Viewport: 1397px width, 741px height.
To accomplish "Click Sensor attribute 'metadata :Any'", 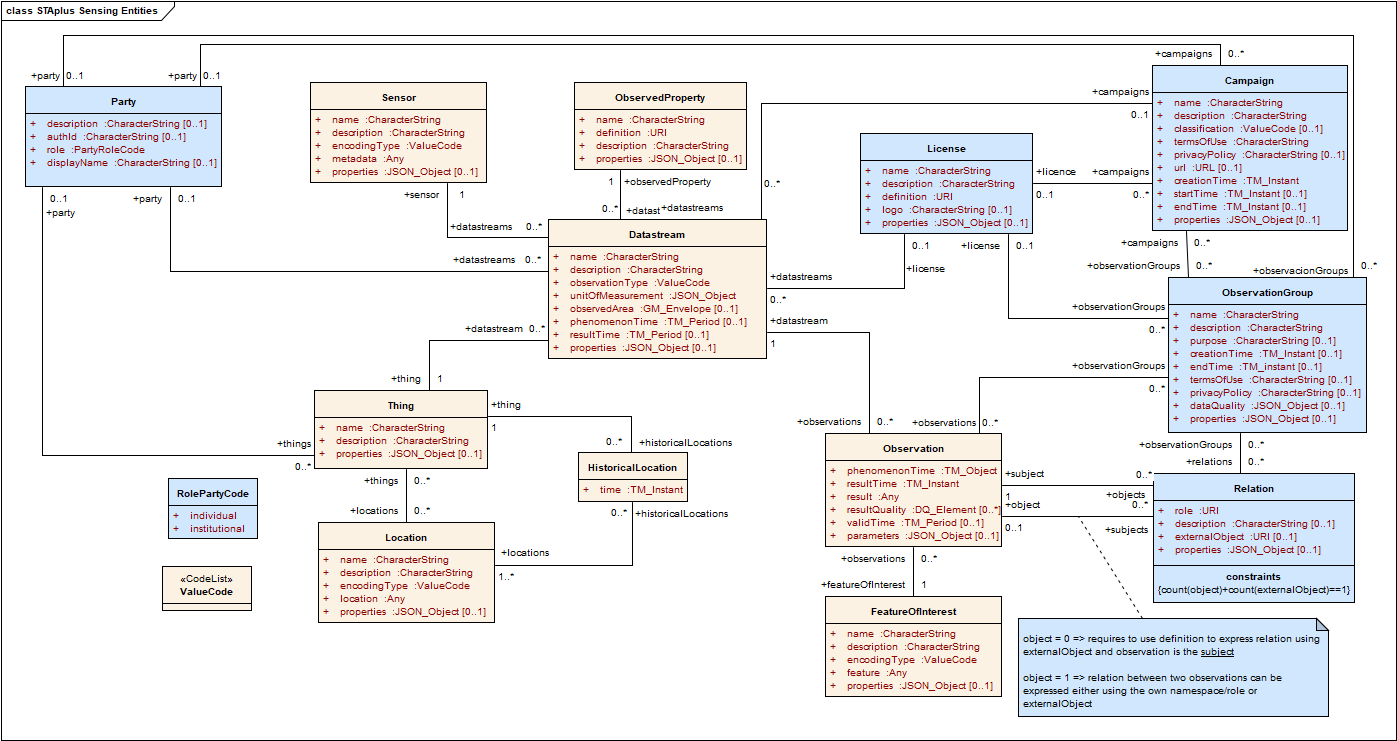I will (369, 159).
